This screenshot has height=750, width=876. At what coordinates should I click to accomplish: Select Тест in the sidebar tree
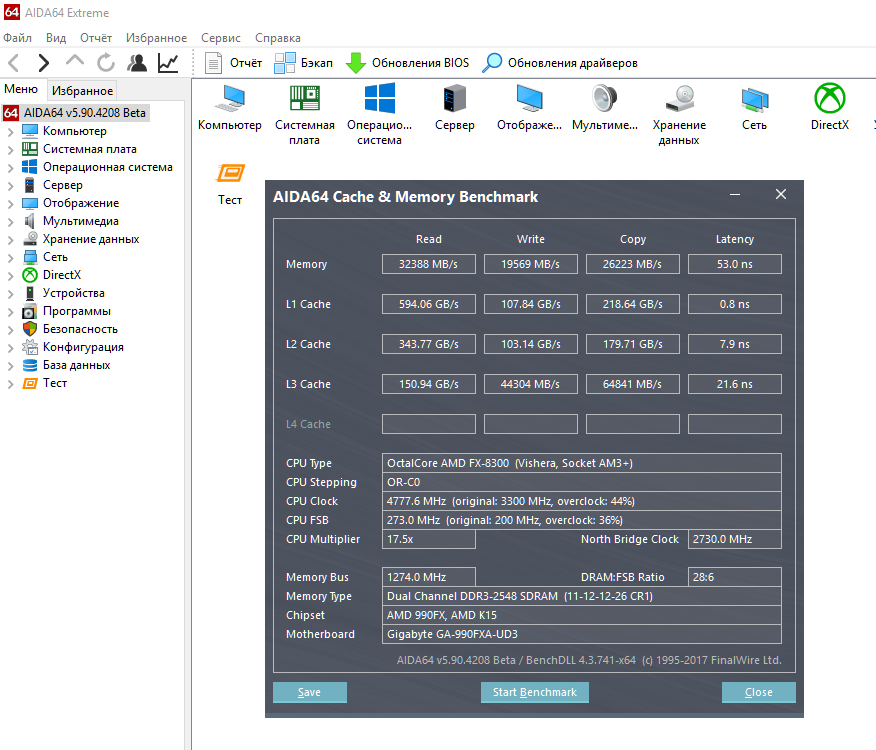click(x=55, y=383)
